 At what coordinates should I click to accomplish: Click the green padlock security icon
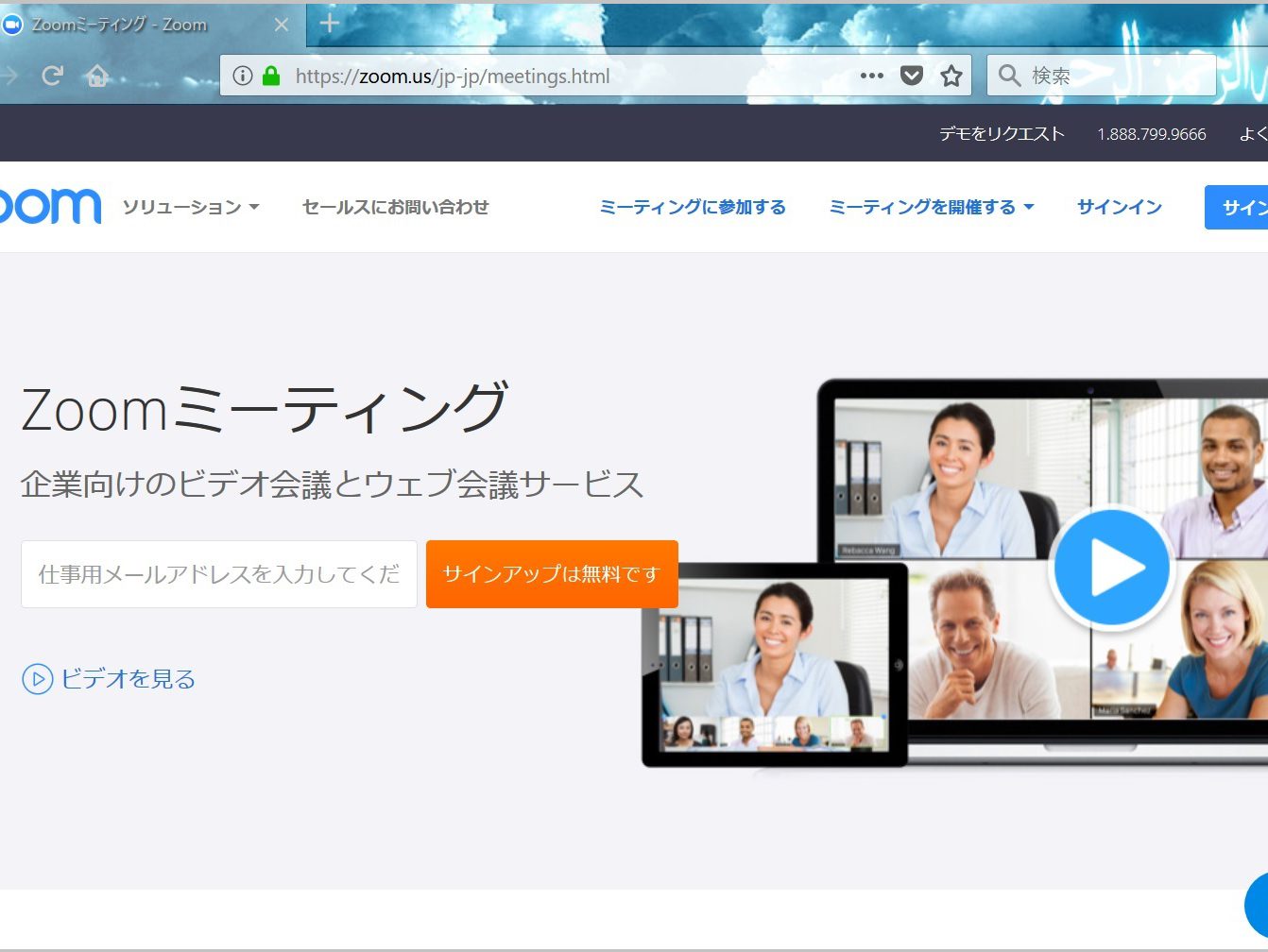click(271, 76)
